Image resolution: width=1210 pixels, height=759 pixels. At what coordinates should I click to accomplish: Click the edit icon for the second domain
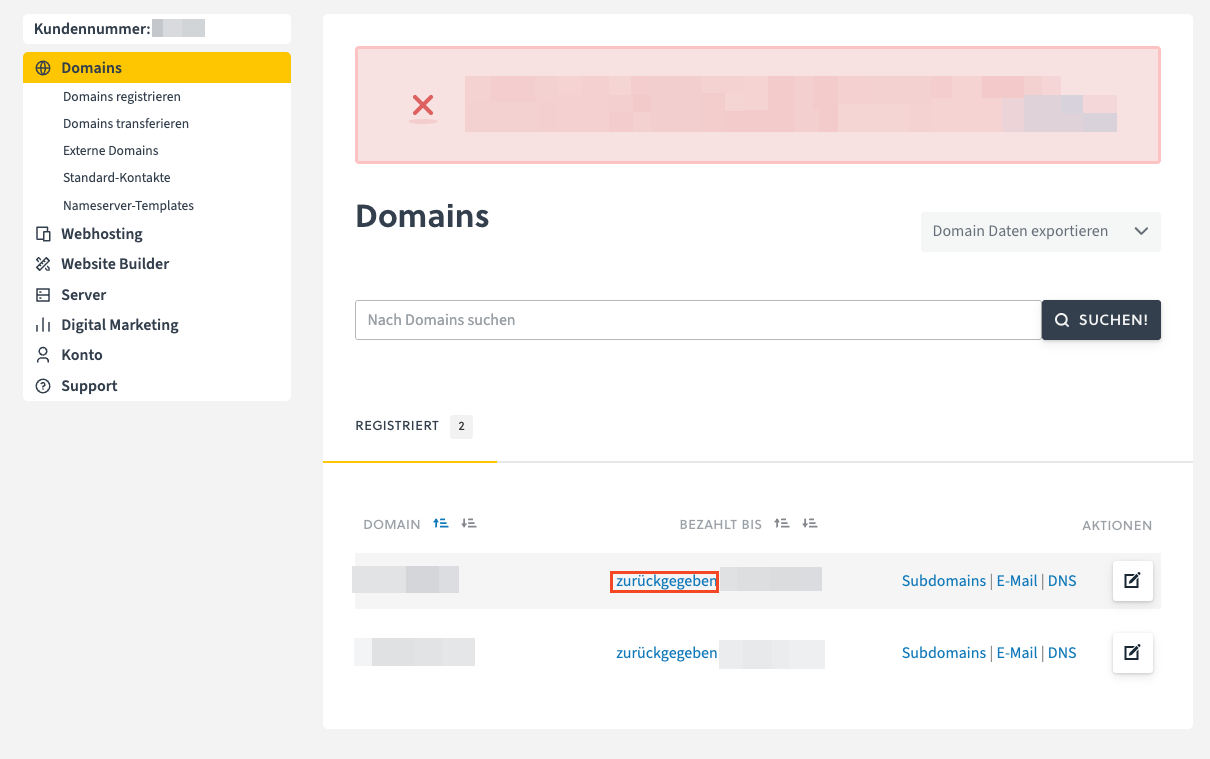[x=1132, y=653]
